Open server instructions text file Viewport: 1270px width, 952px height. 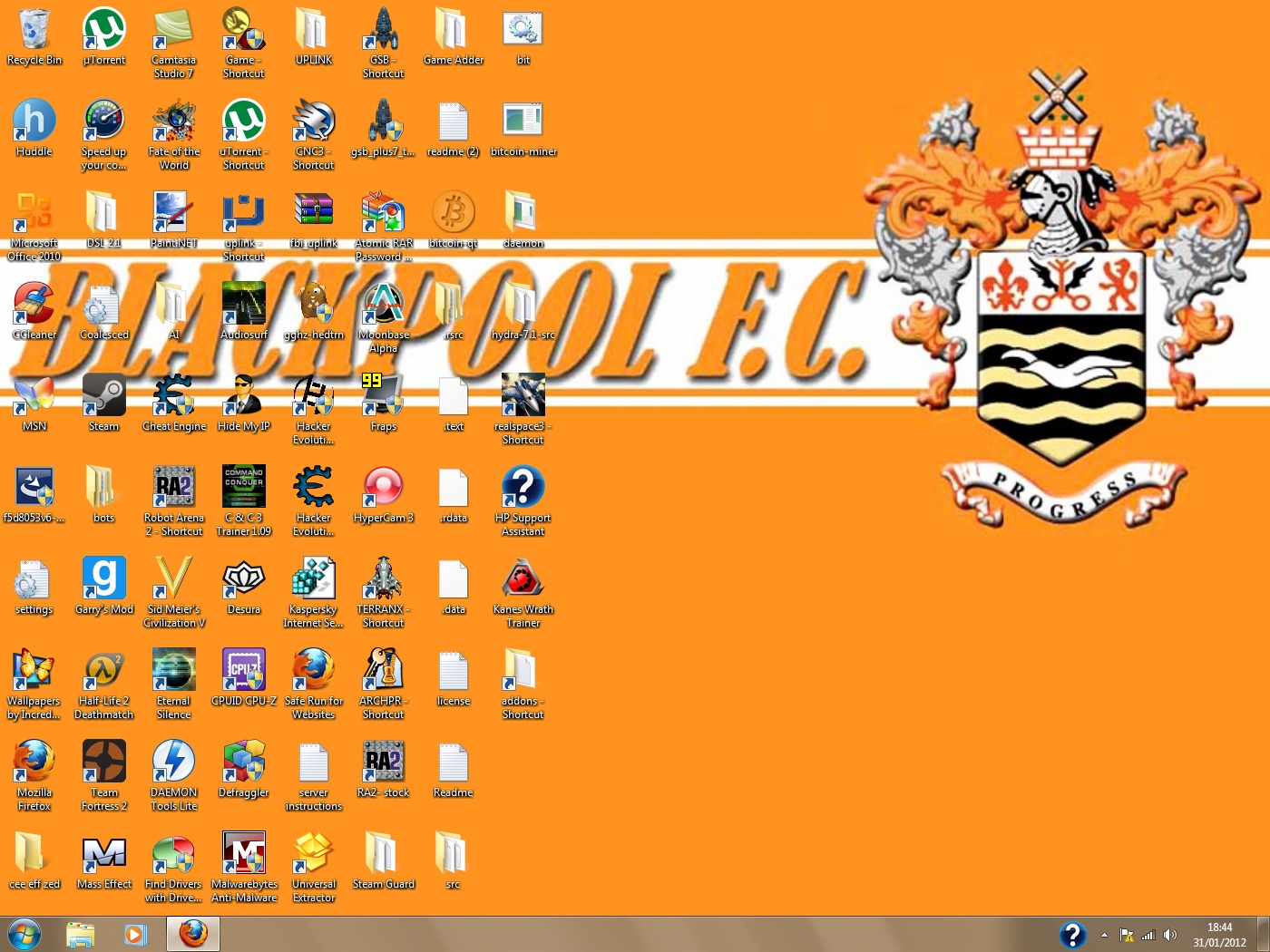pos(314,775)
